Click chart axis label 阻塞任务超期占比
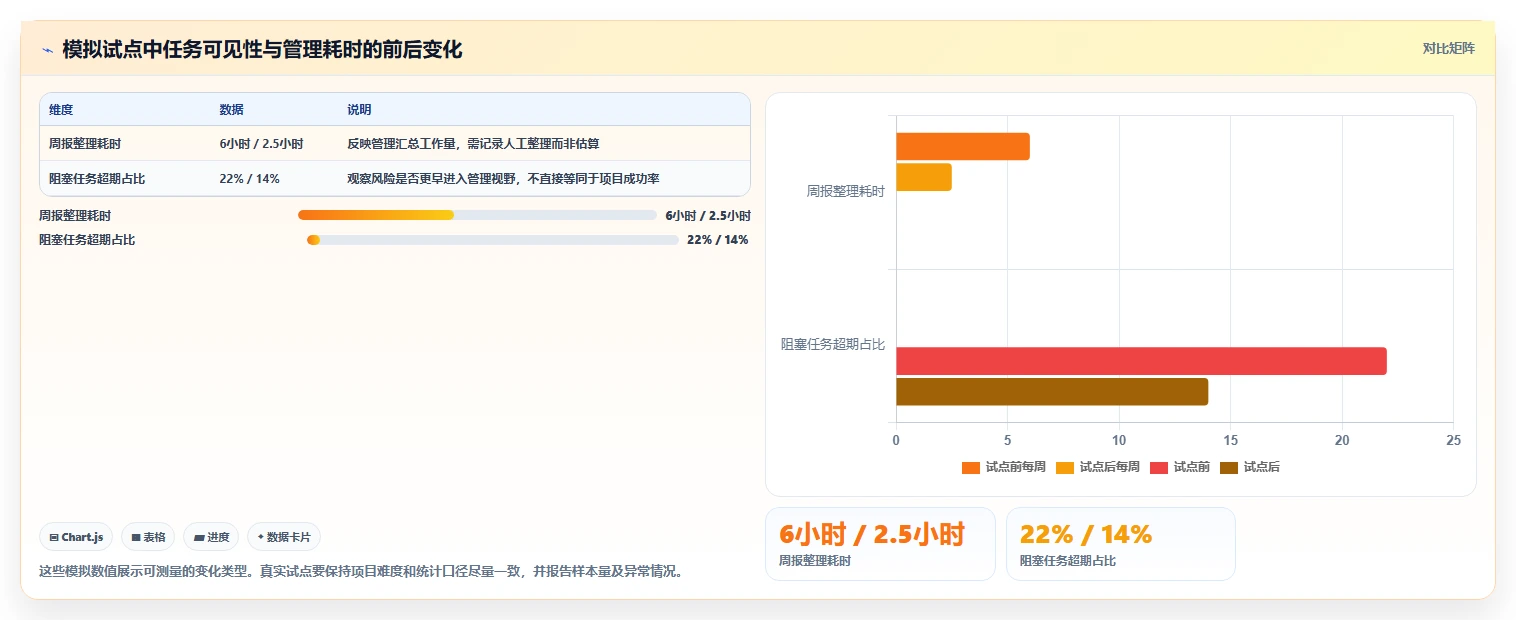 [833, 344]
